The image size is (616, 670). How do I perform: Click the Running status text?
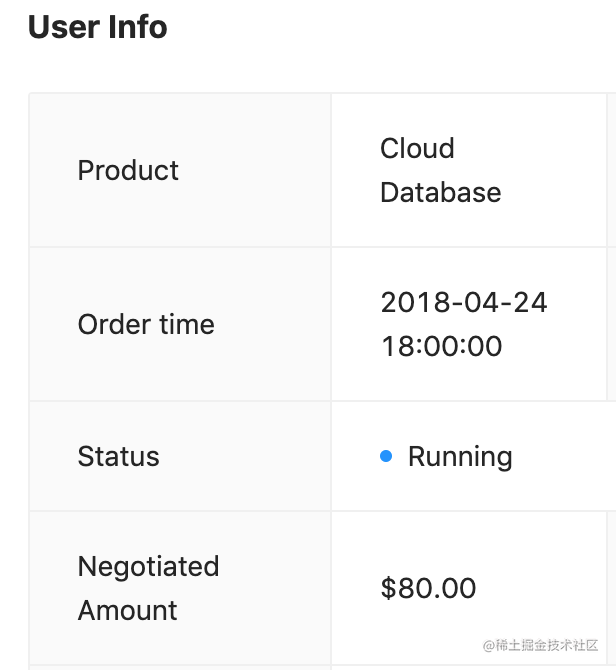click(460, 457)
